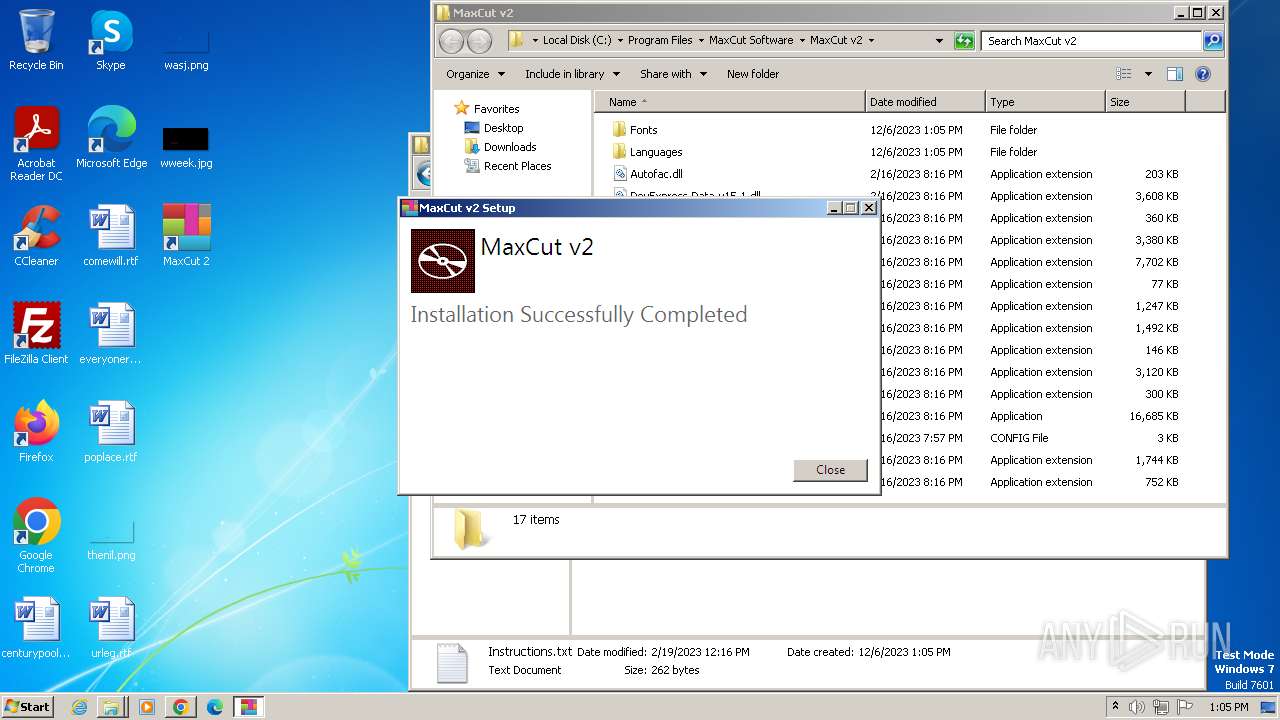
Task: Open Microsoft Edge desktop shortcut
Action: pyautogui.click(x=111, y=138)
